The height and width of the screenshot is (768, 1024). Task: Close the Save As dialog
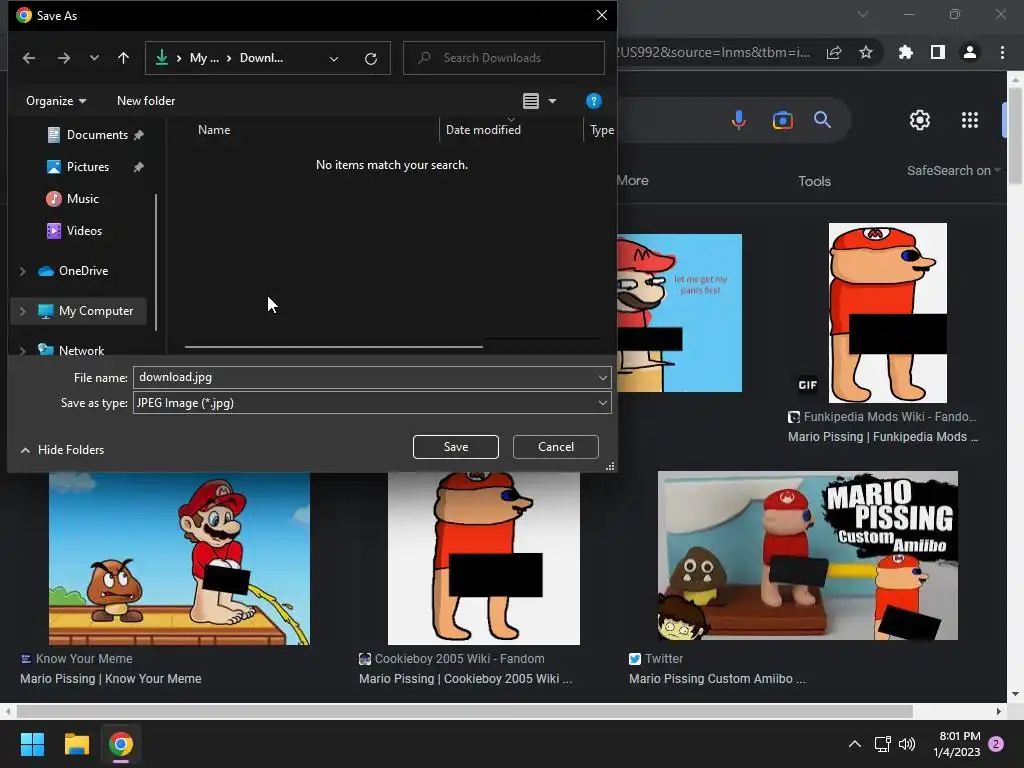601,15
